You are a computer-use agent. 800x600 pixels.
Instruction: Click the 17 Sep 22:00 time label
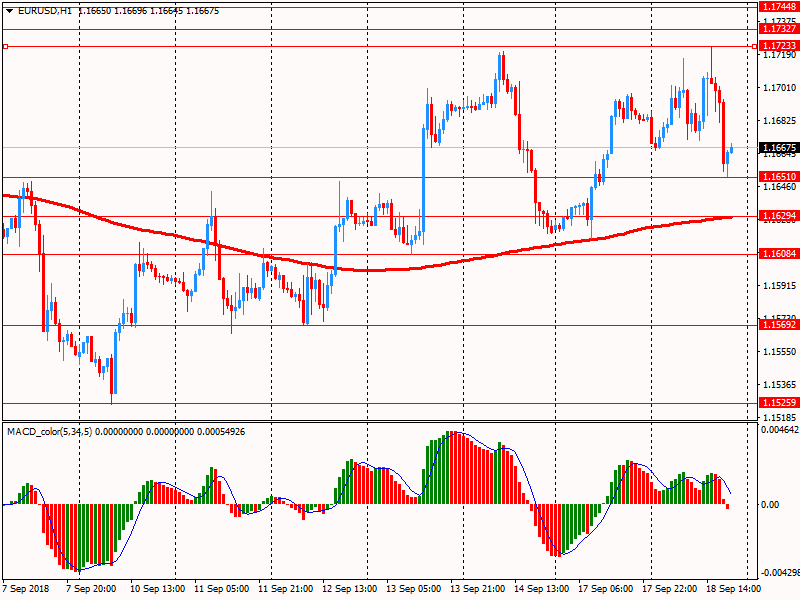coord(669,588)
